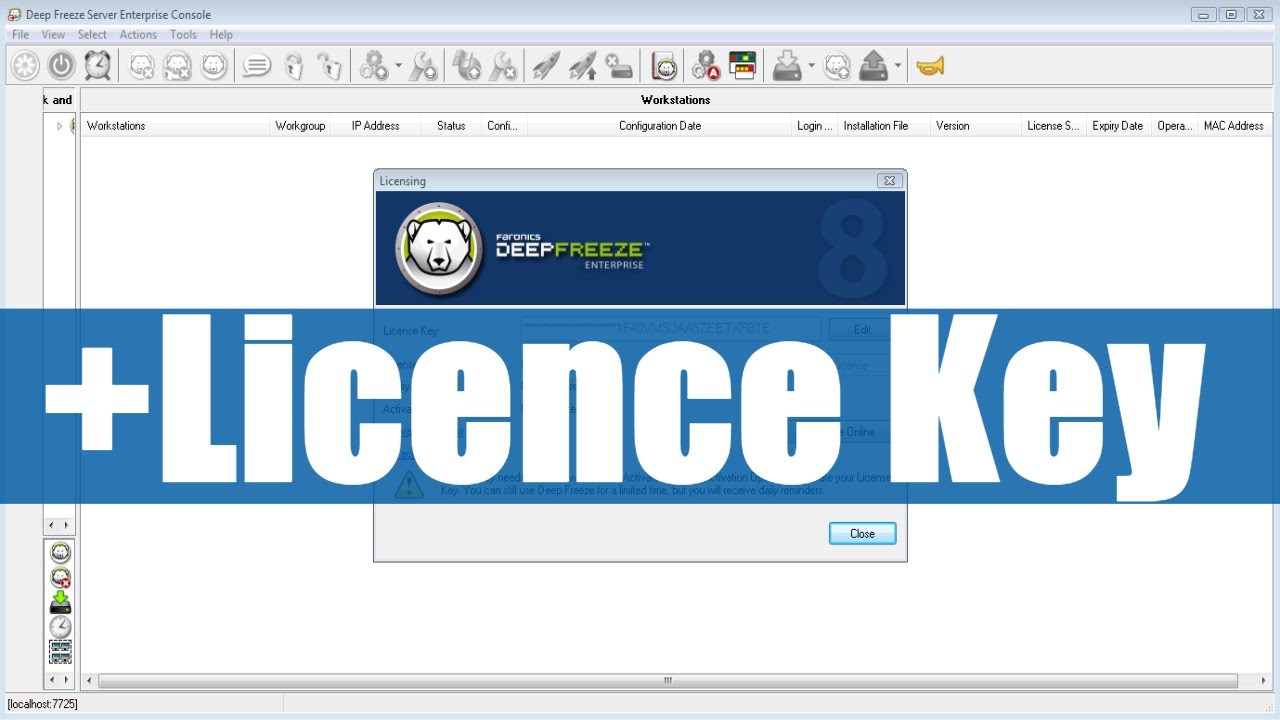Click the bear with red X left-pane icon
The image size is (1280, 720).
tap(61, 578)
